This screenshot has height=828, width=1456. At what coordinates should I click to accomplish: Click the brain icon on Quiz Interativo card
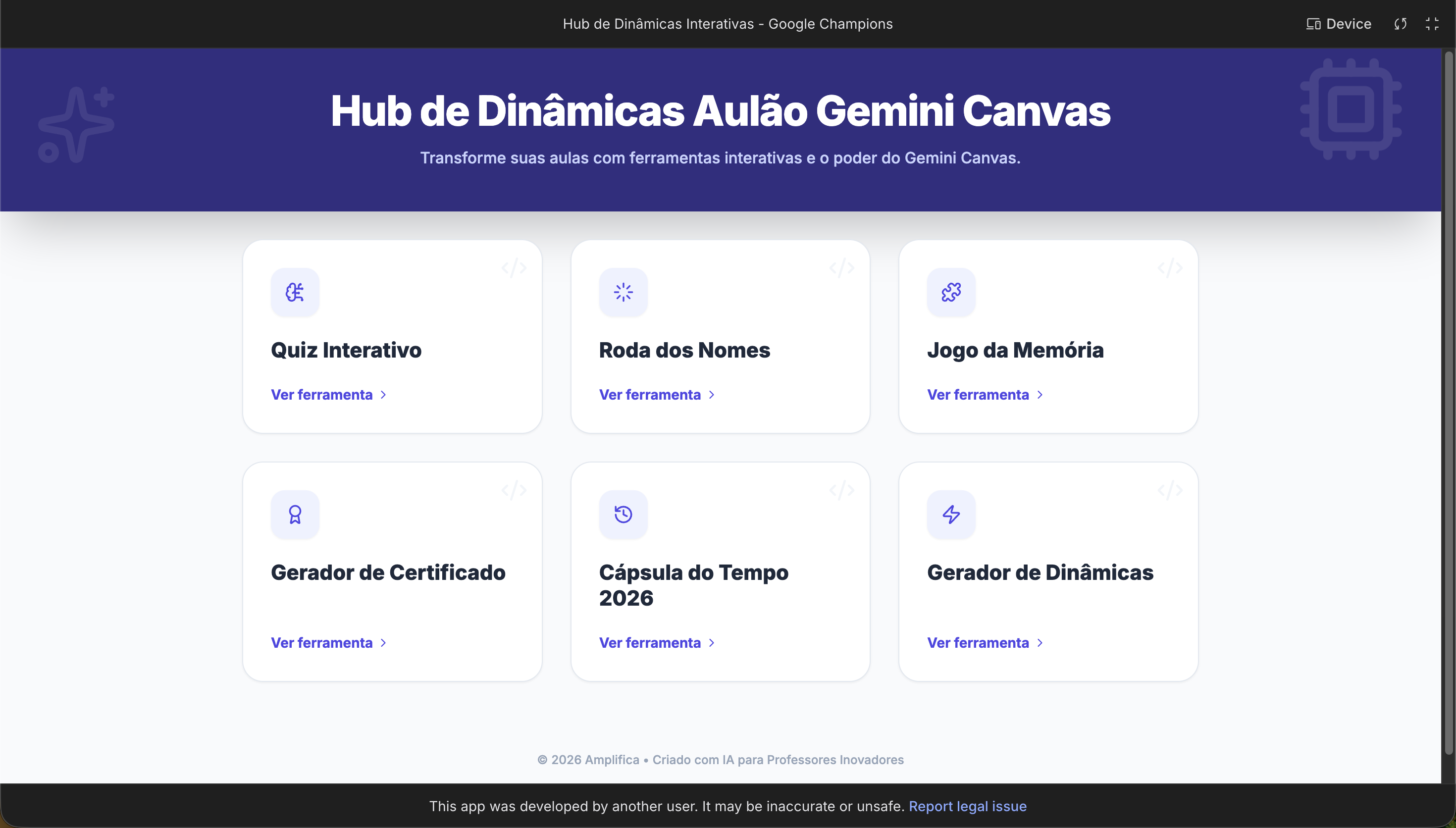click(x=295, y=292)
